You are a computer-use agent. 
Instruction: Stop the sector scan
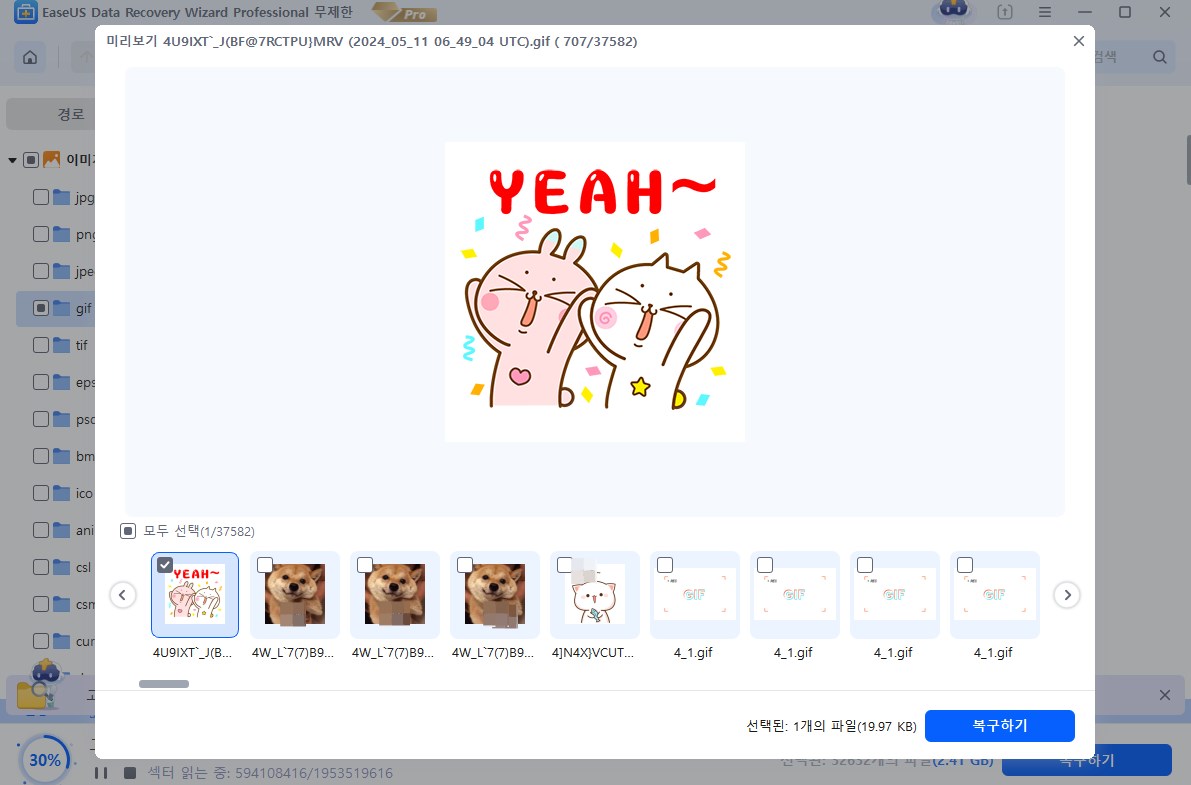click(x=130, y=773)
